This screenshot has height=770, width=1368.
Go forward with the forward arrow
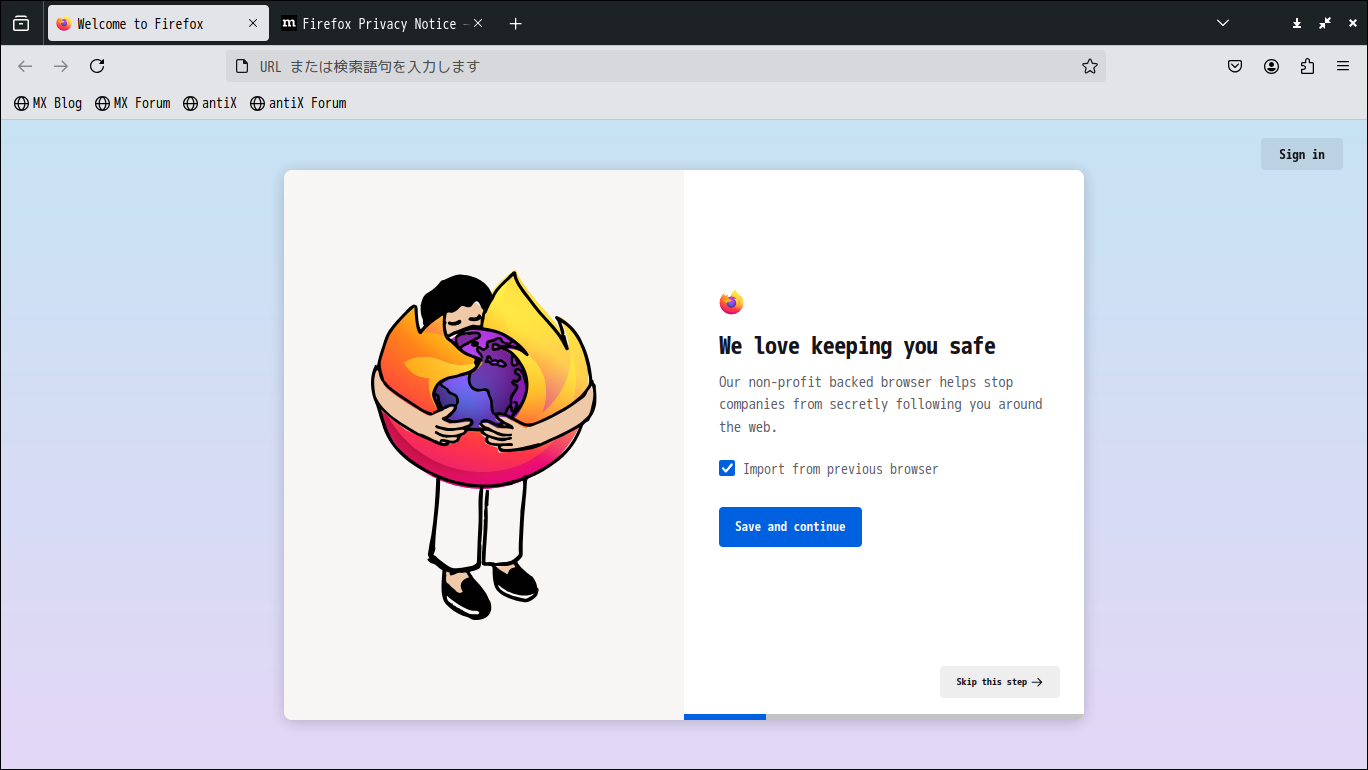click(61, 66)
